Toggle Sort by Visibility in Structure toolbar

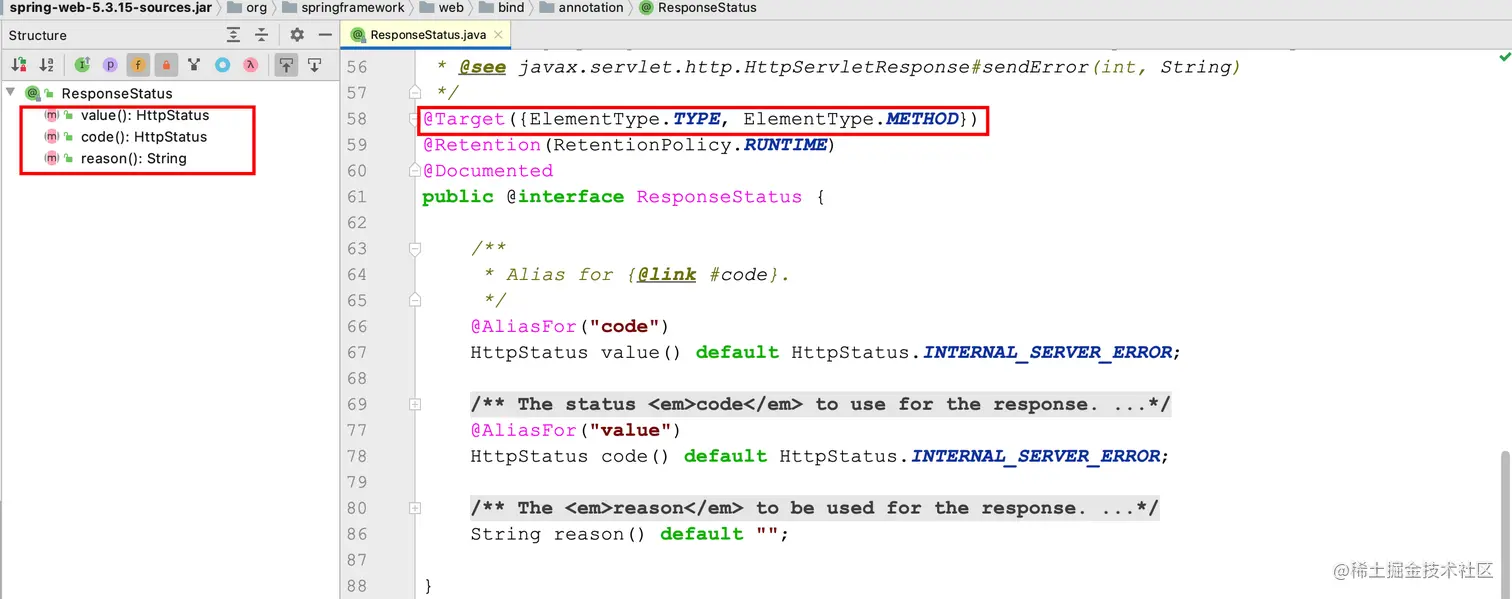click(19, 65)
